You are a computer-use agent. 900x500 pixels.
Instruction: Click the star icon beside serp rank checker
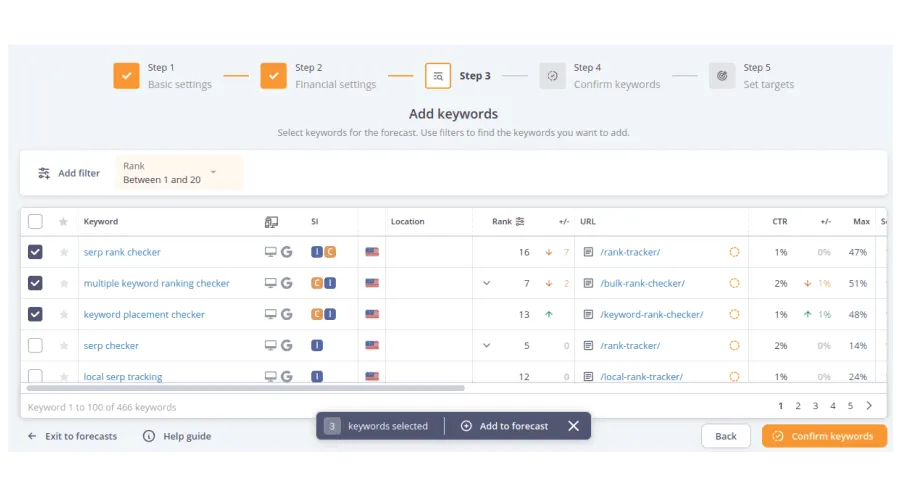pyautogui.click(x=64, y=252)
